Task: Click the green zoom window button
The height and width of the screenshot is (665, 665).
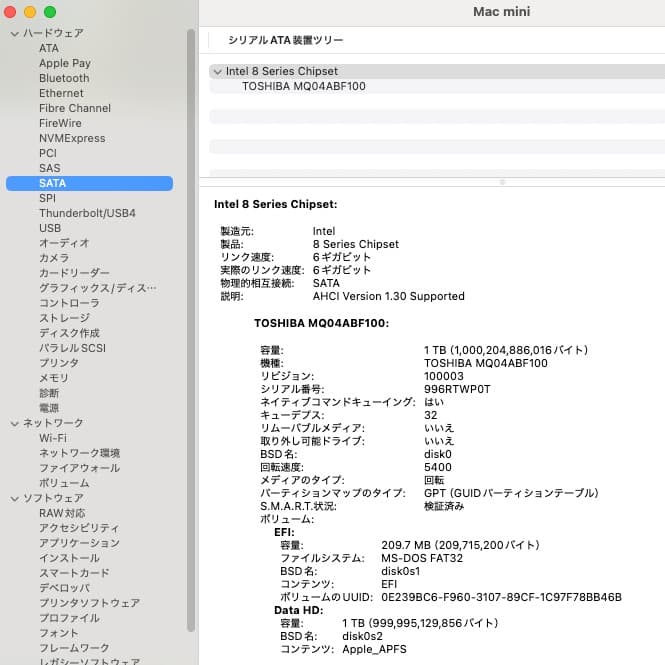Action: click(x=50, y=12)
